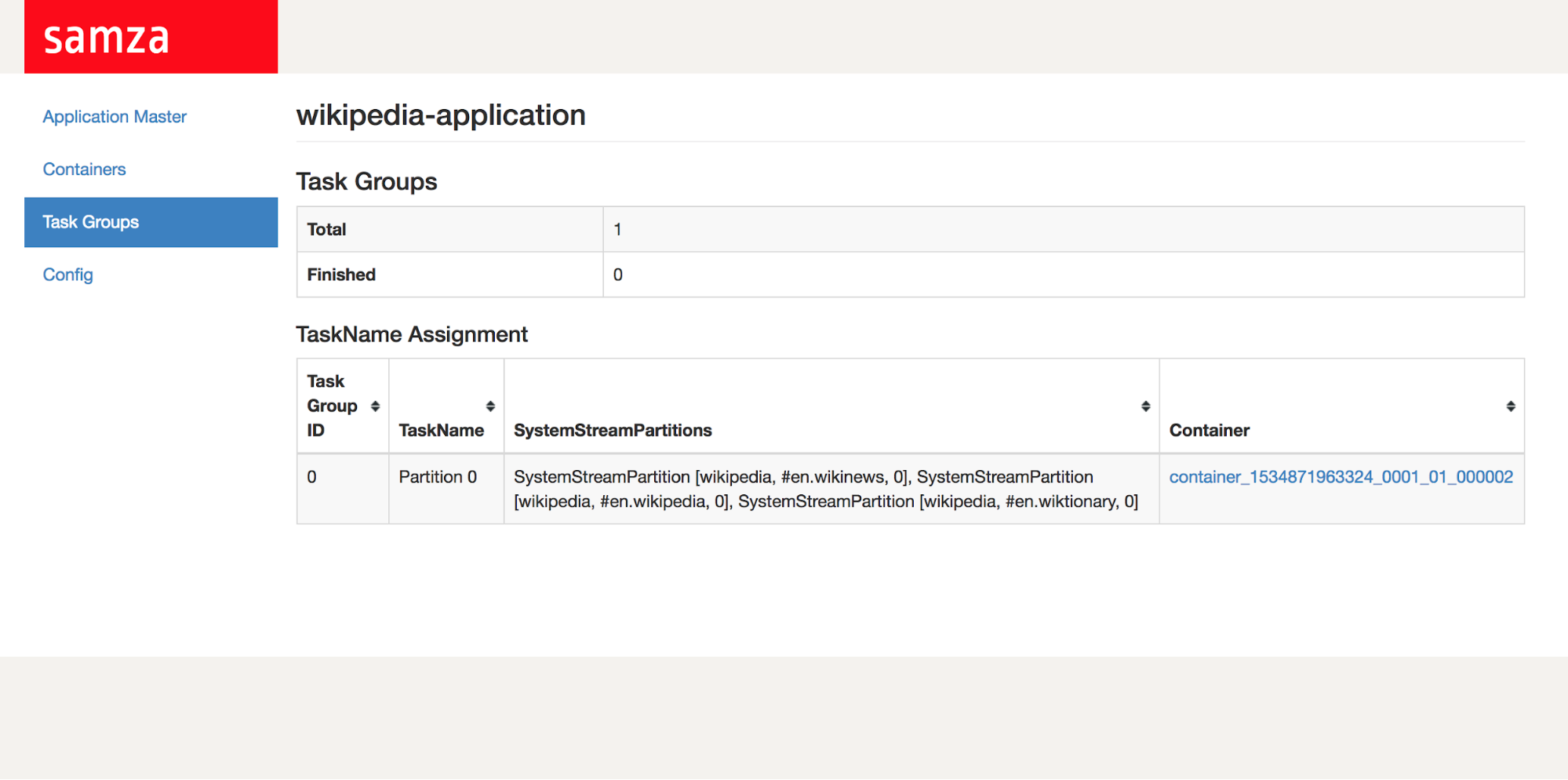Viewport: 1568px width, 780px height.
Task: Click the Task Group ID header text
Action: (331, 406)
